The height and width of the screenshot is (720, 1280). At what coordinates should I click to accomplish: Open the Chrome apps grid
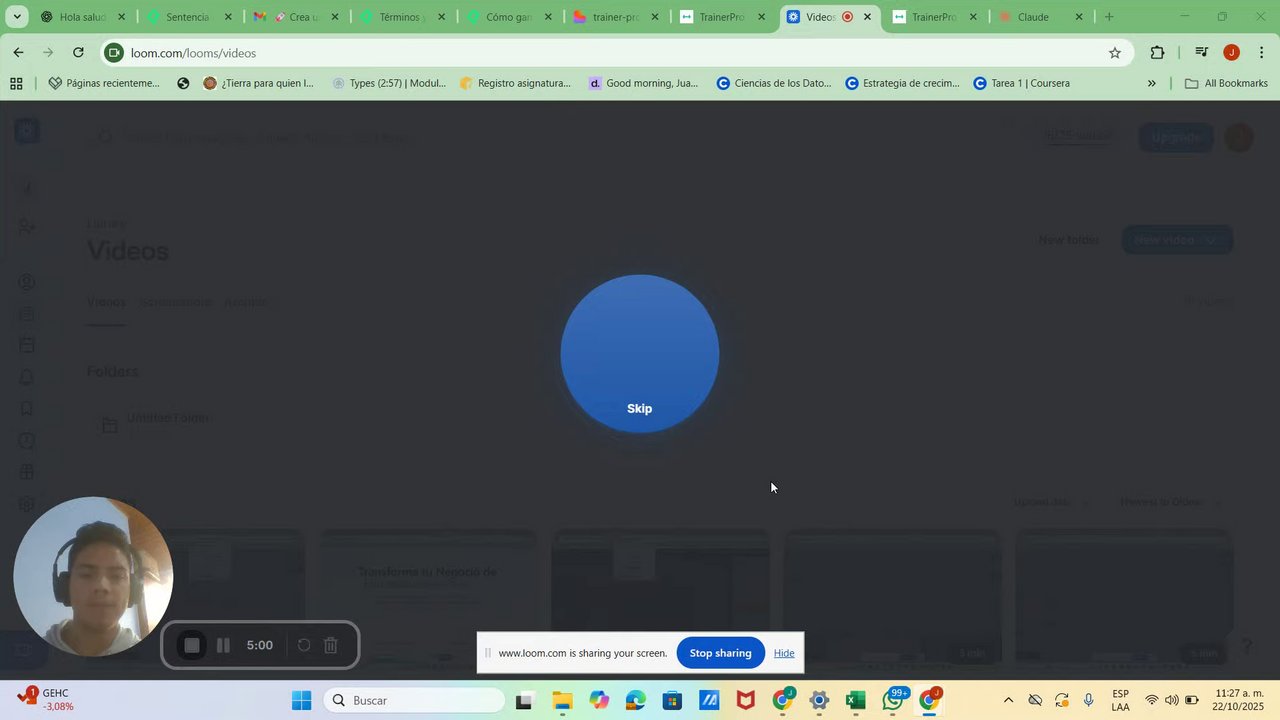pyautogui.click(x=16, y=84)
